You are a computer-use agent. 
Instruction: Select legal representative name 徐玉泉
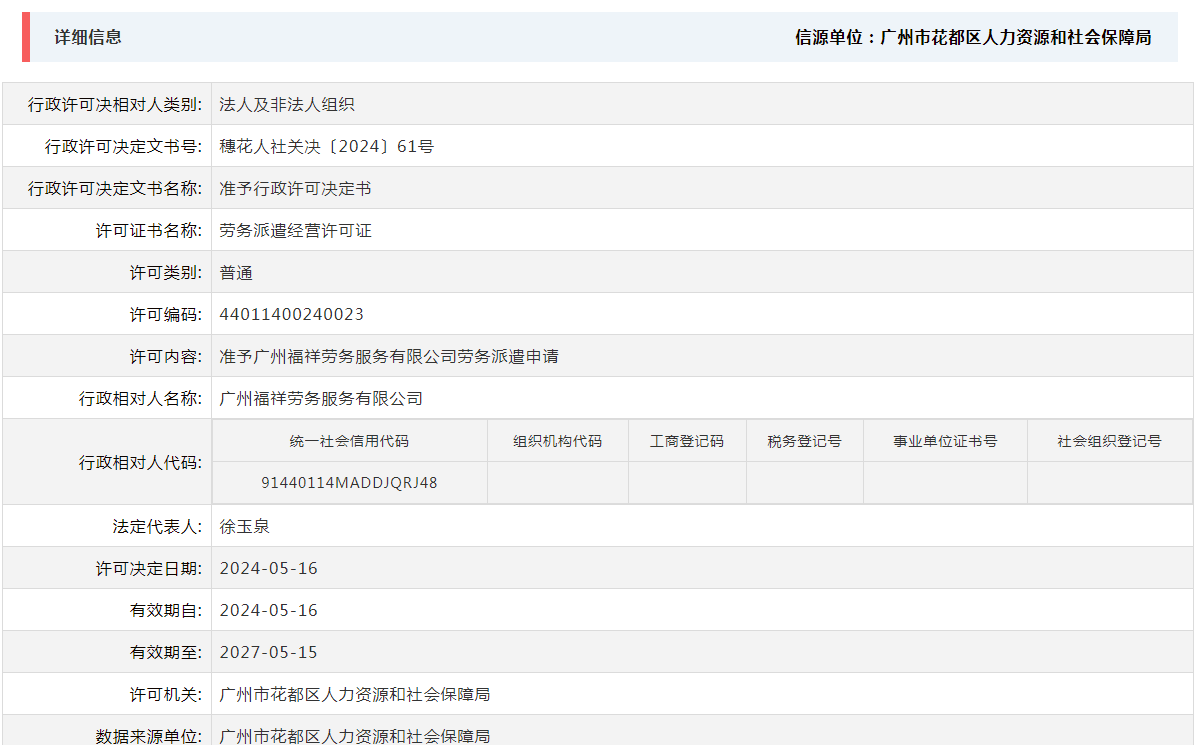pyautogui.click(x=244, y=527)
